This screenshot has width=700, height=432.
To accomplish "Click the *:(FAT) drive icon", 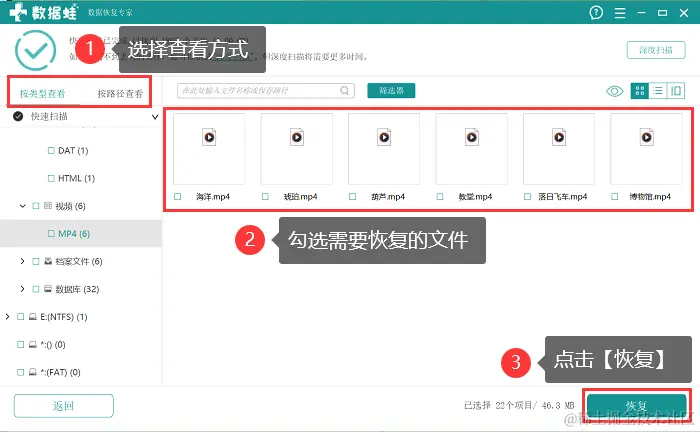I will pyautogui.click(x=33, y=372).
